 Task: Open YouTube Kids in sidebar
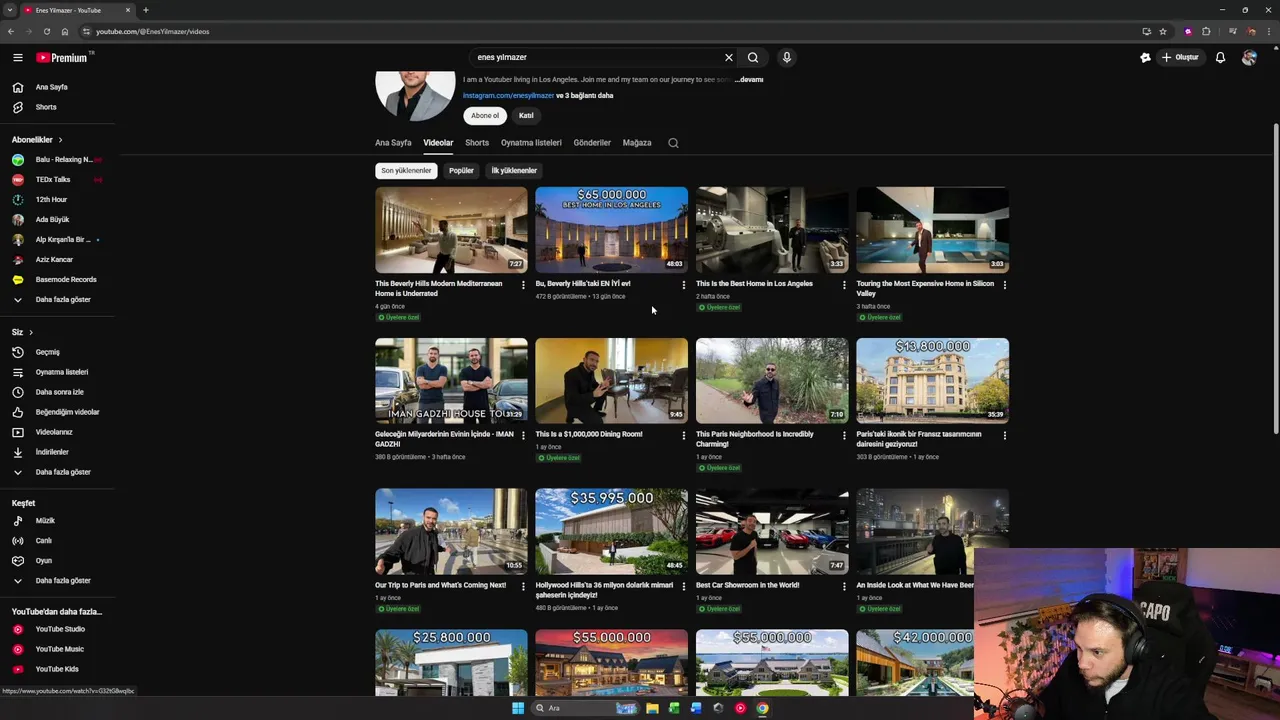pyautogui.click(x=57, y=669)
